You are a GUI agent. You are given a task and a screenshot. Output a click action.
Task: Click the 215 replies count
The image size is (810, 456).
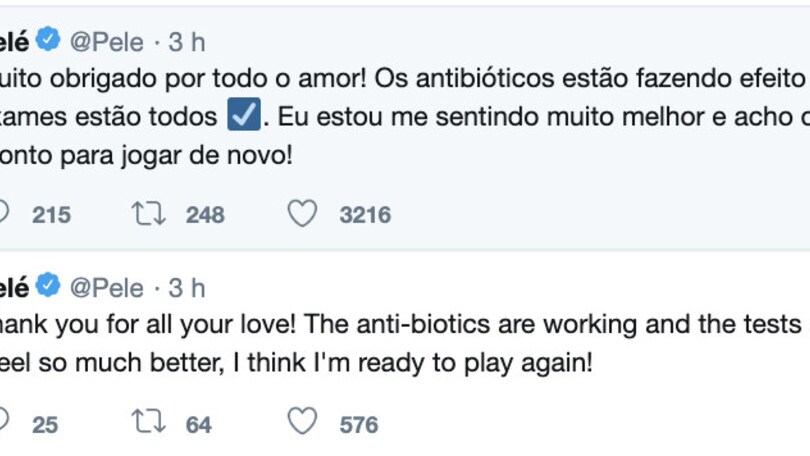click(51, 214)
